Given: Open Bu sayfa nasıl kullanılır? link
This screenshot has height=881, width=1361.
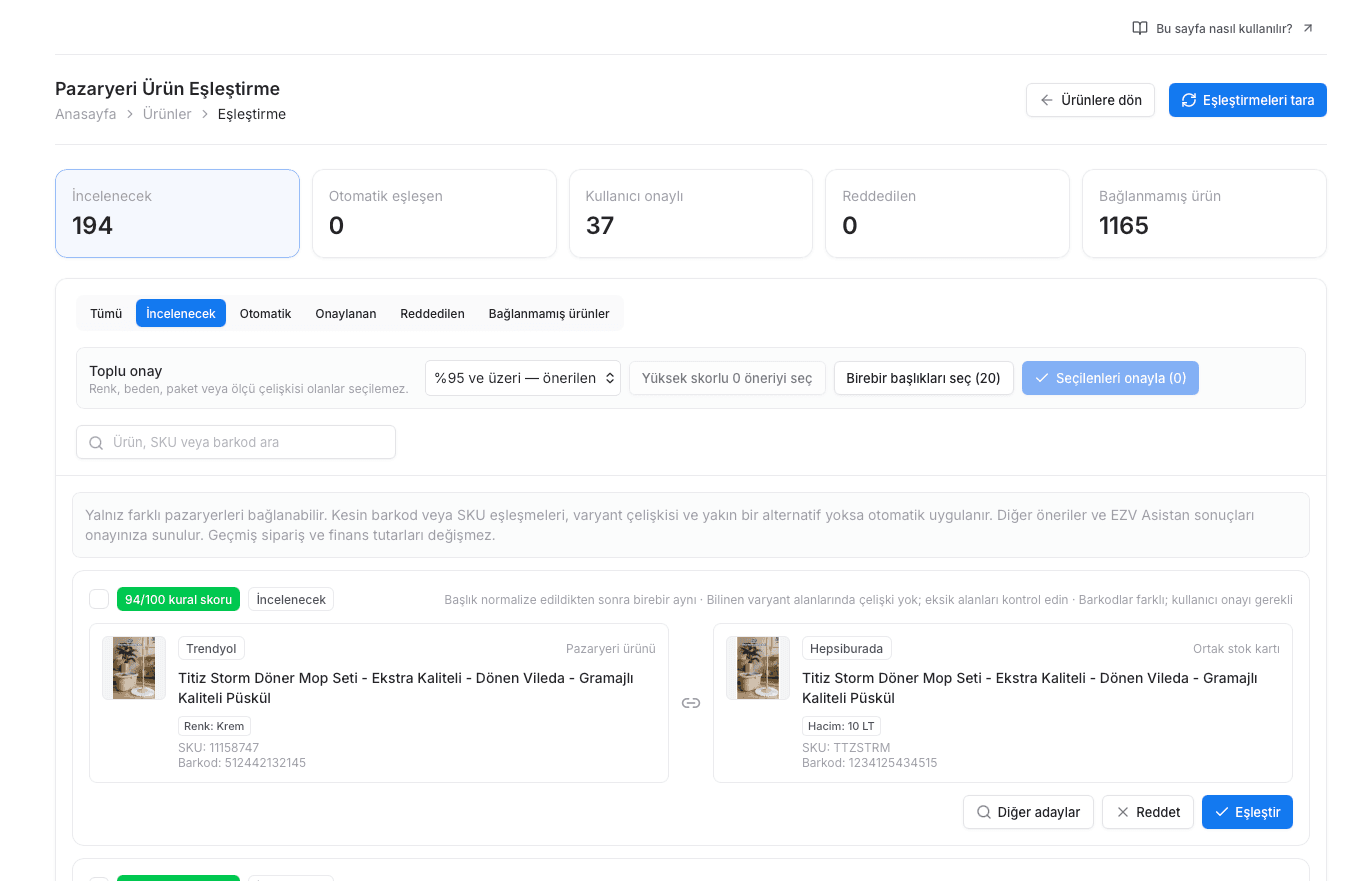Looking at the screenshot, I should pos(1223,28).
